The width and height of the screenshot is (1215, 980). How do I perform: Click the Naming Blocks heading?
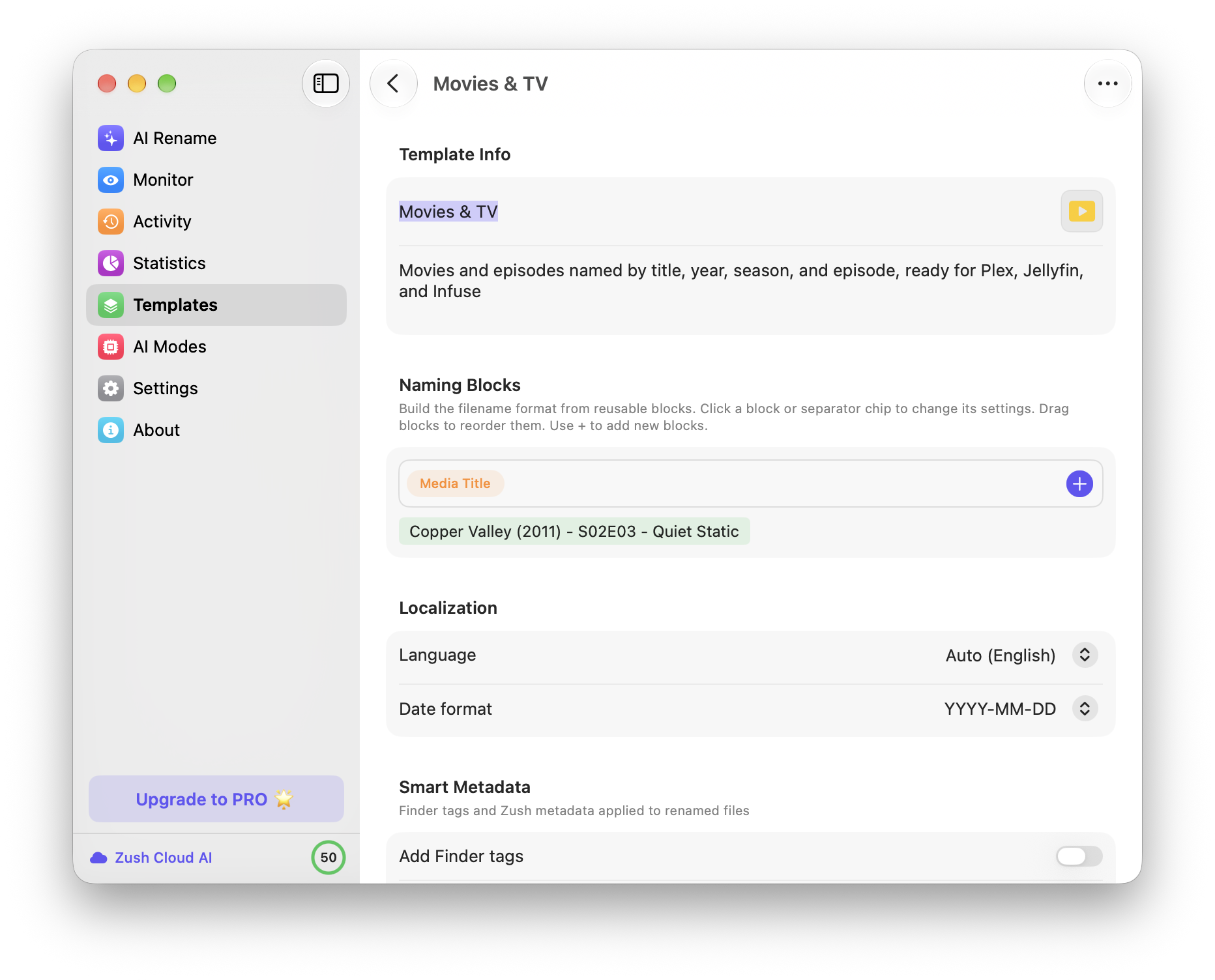pyautogui.click(x=460, y=385)
